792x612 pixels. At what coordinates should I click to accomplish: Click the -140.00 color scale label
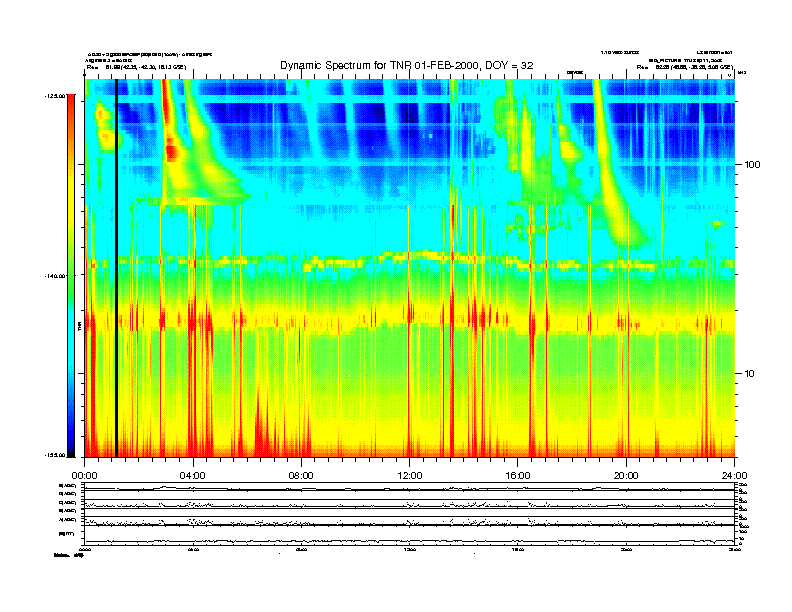[x=55, y=276]
